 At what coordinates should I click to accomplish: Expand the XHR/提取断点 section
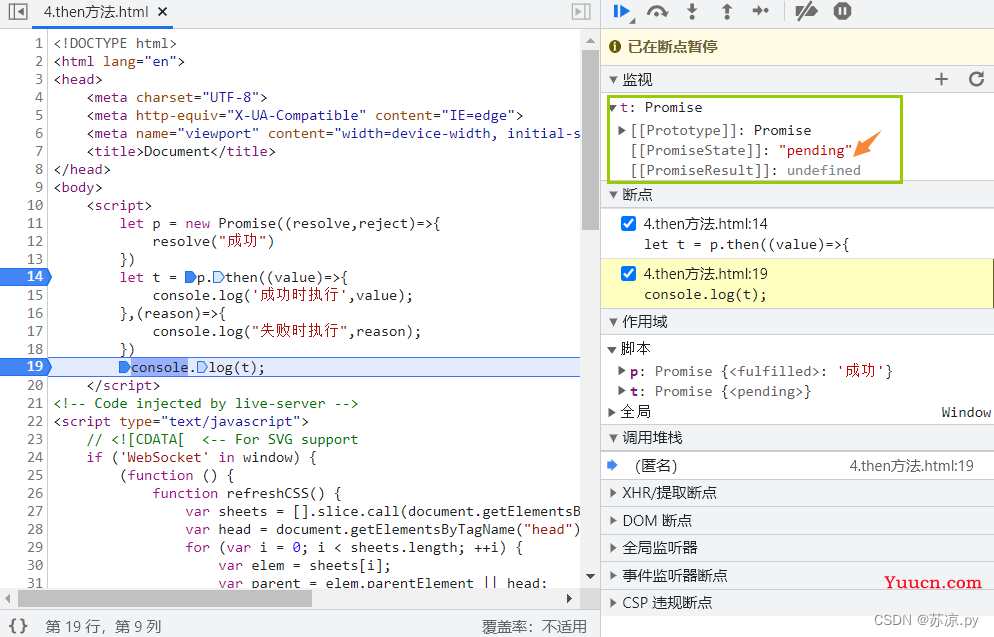coord(613,492)
